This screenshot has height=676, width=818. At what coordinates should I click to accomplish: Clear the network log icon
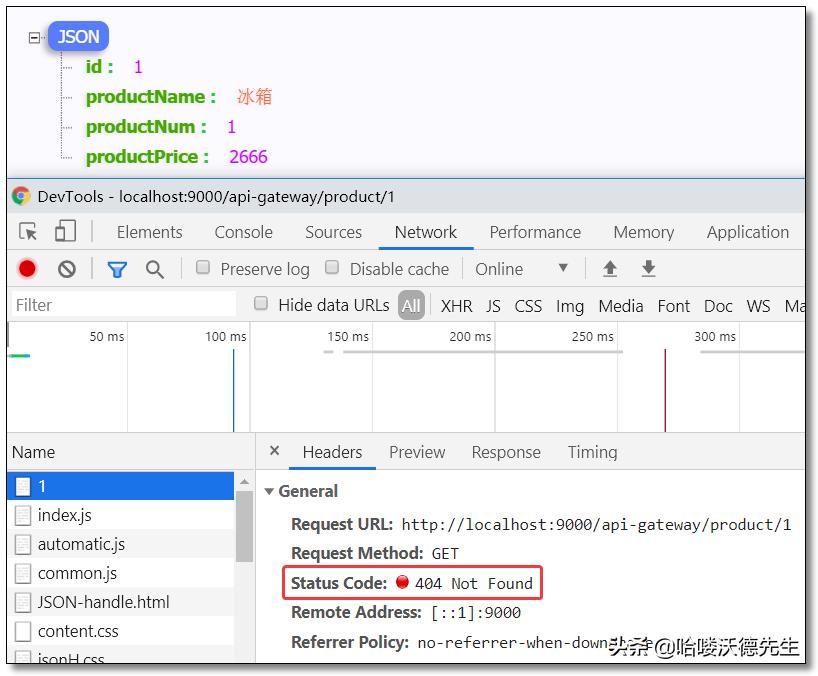pos(67,269)
